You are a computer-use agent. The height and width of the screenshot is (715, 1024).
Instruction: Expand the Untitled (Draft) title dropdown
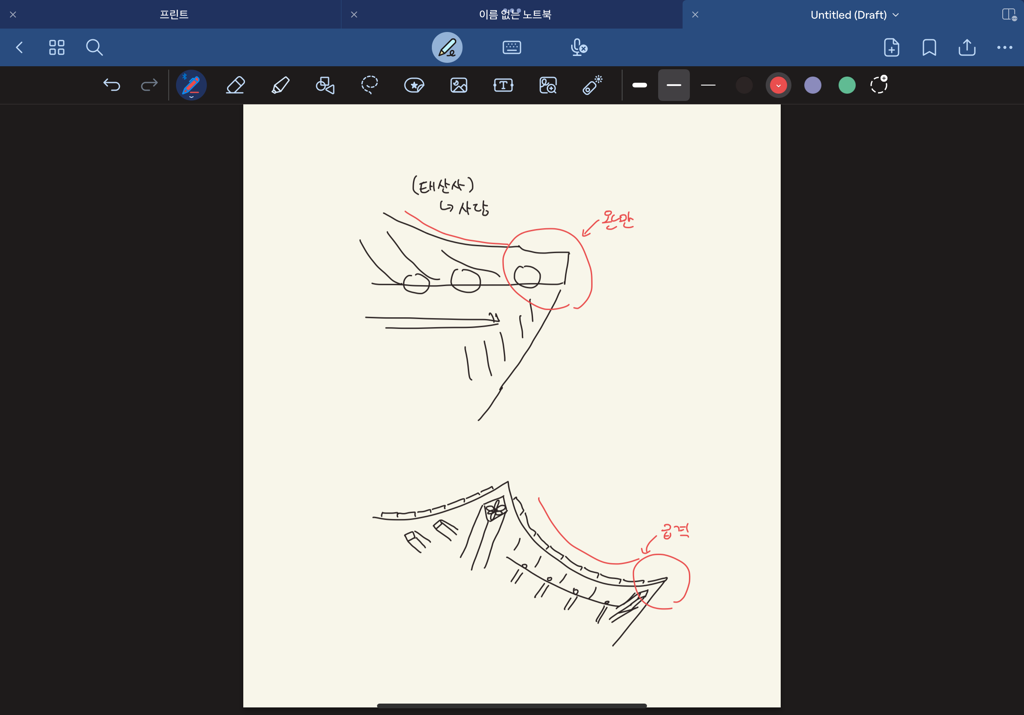click(895, 15)
